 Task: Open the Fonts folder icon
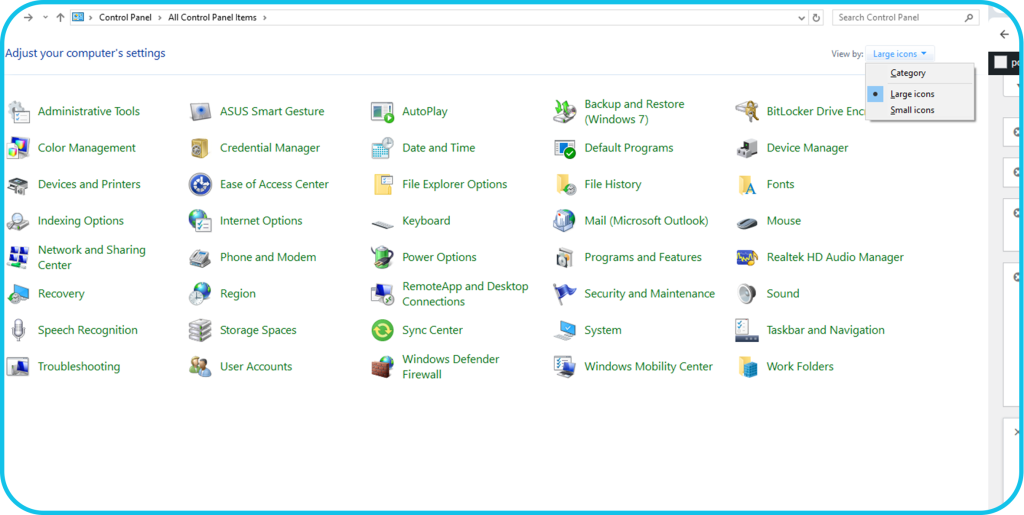coord(746,185)
